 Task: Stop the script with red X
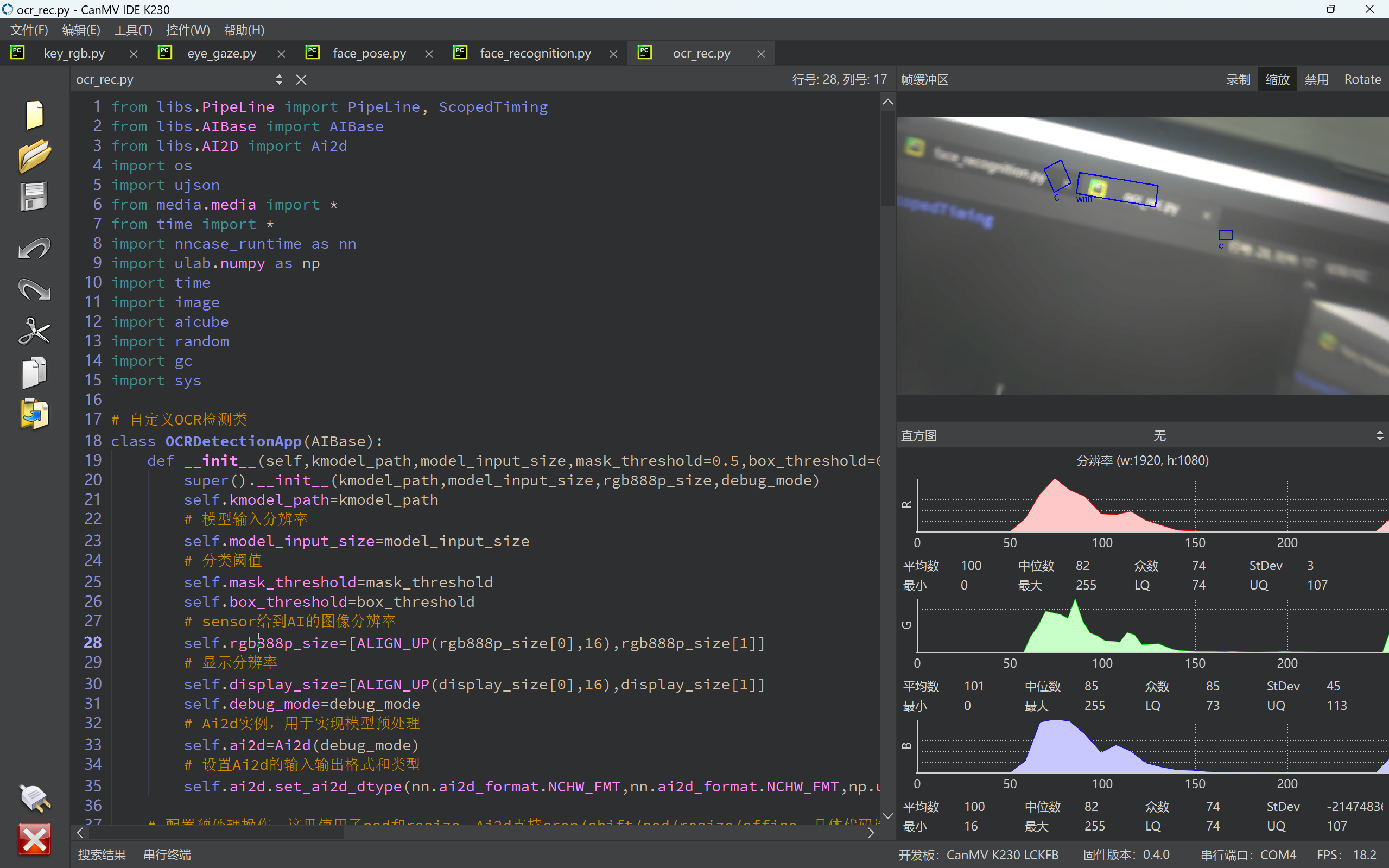[x=34, y=839]
